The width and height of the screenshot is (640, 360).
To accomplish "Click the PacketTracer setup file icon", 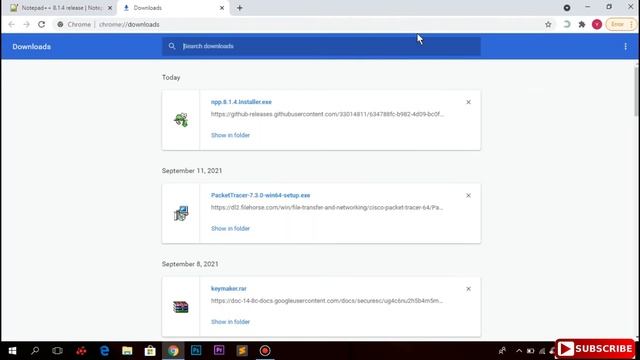I will pyautogui.click(x=181, y=213).
